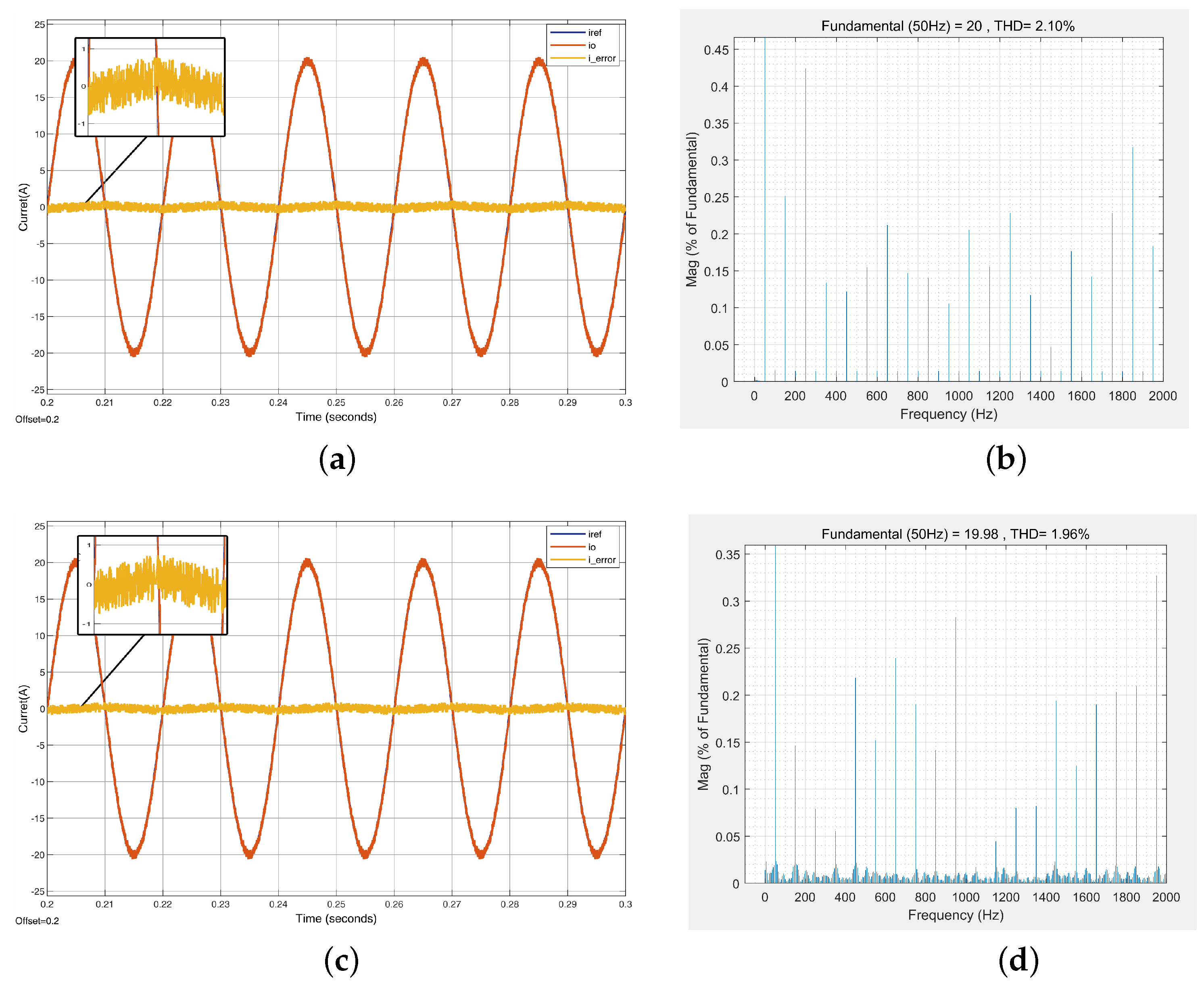
Task: Click the 'Offset=0.2' label under plot (c)
Action: [37, 920]
